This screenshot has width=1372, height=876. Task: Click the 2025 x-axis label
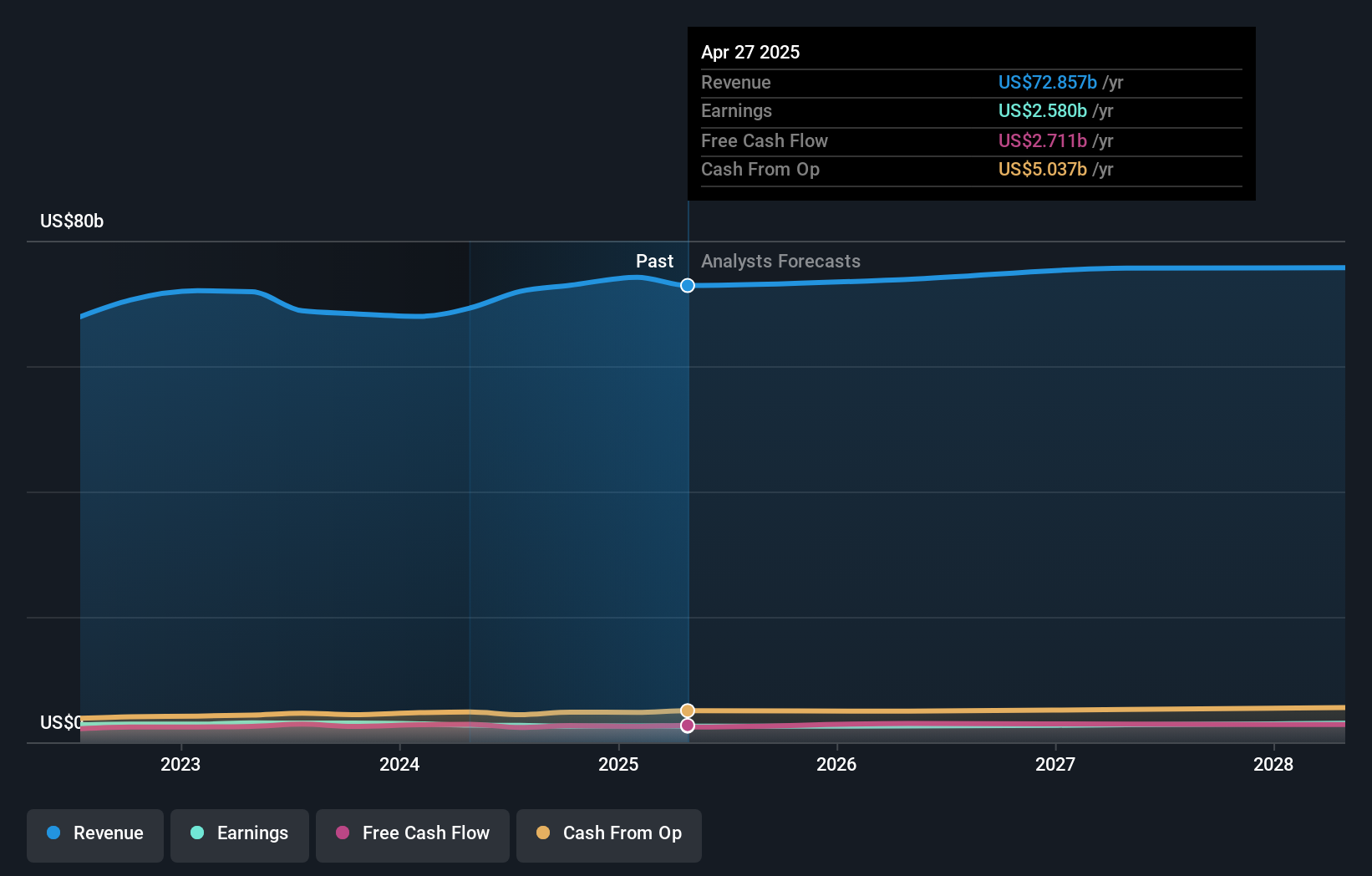click(x=618, y=764)
